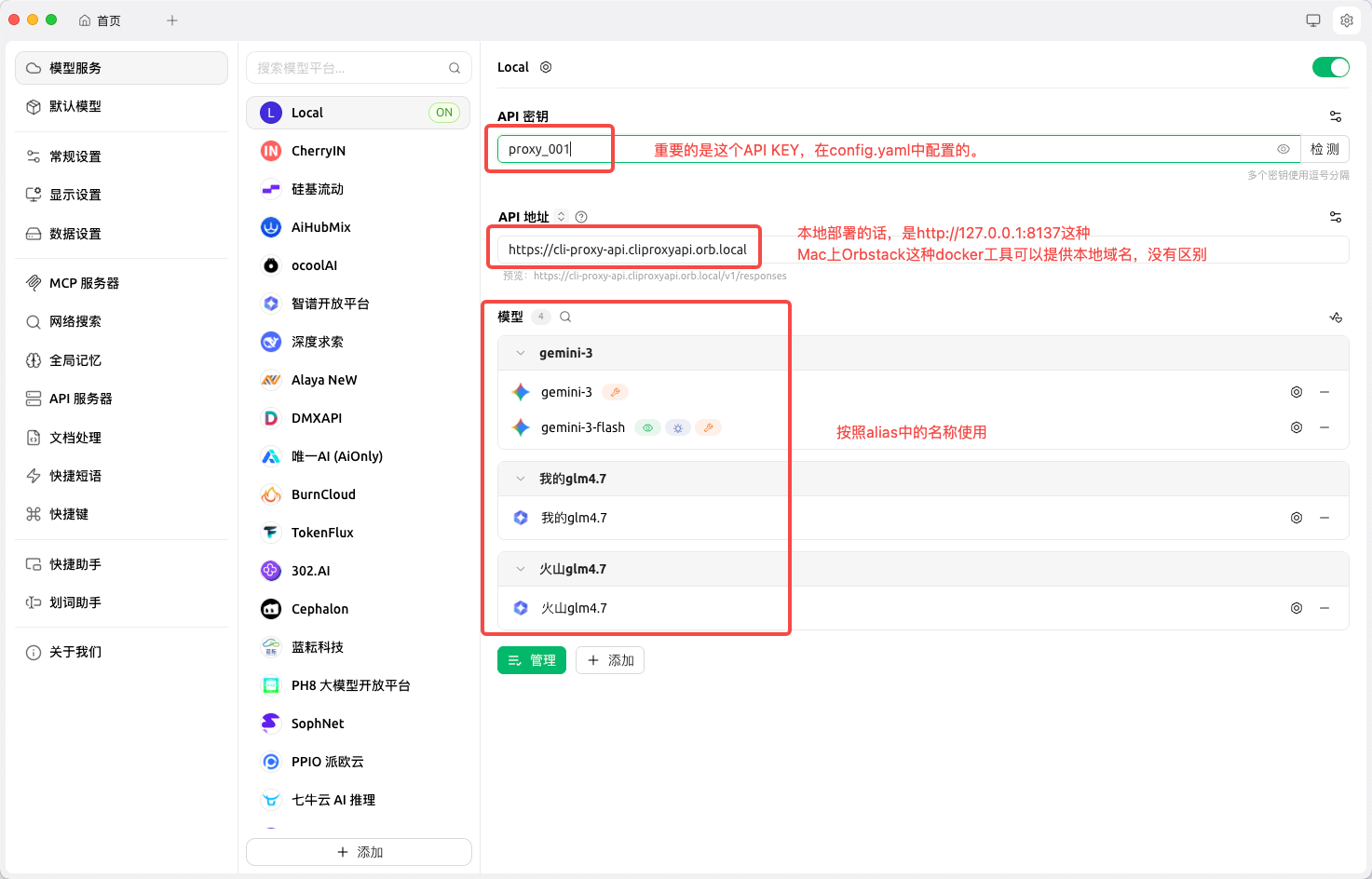Toggle the Local provider enable switch
1372x879 pixels.
(1330, 67)
